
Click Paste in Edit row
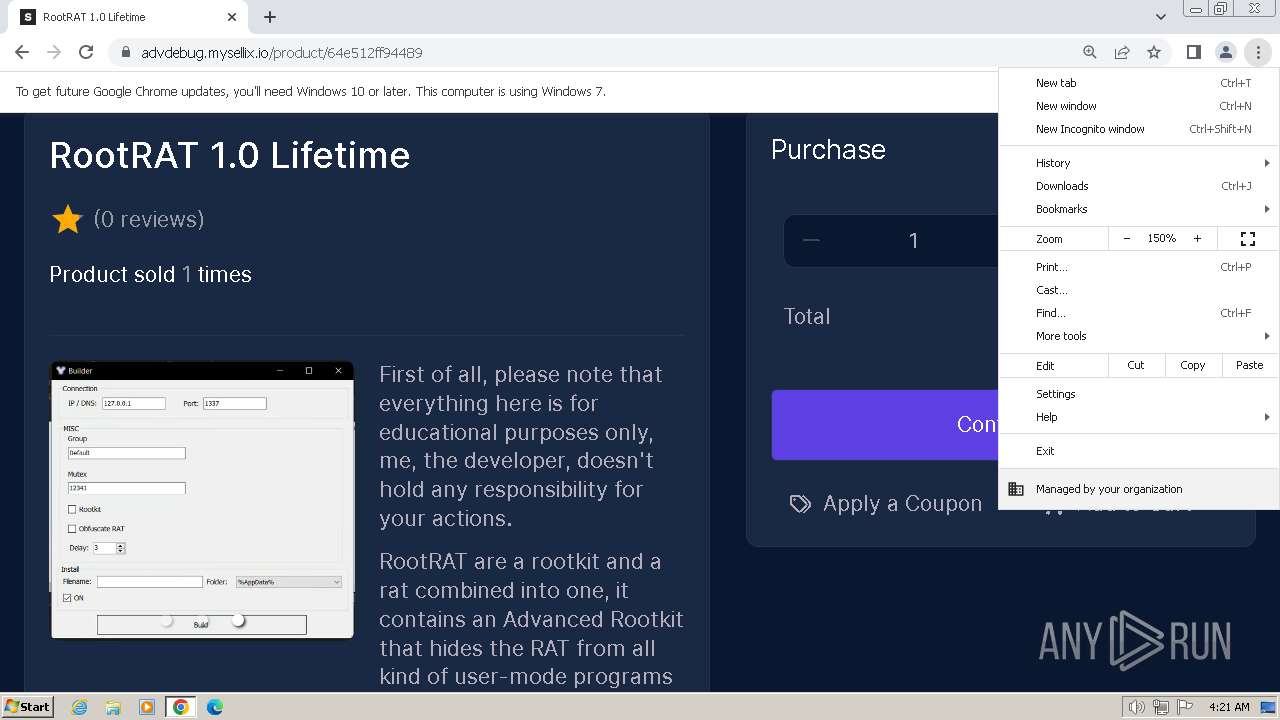[1249, 365]
